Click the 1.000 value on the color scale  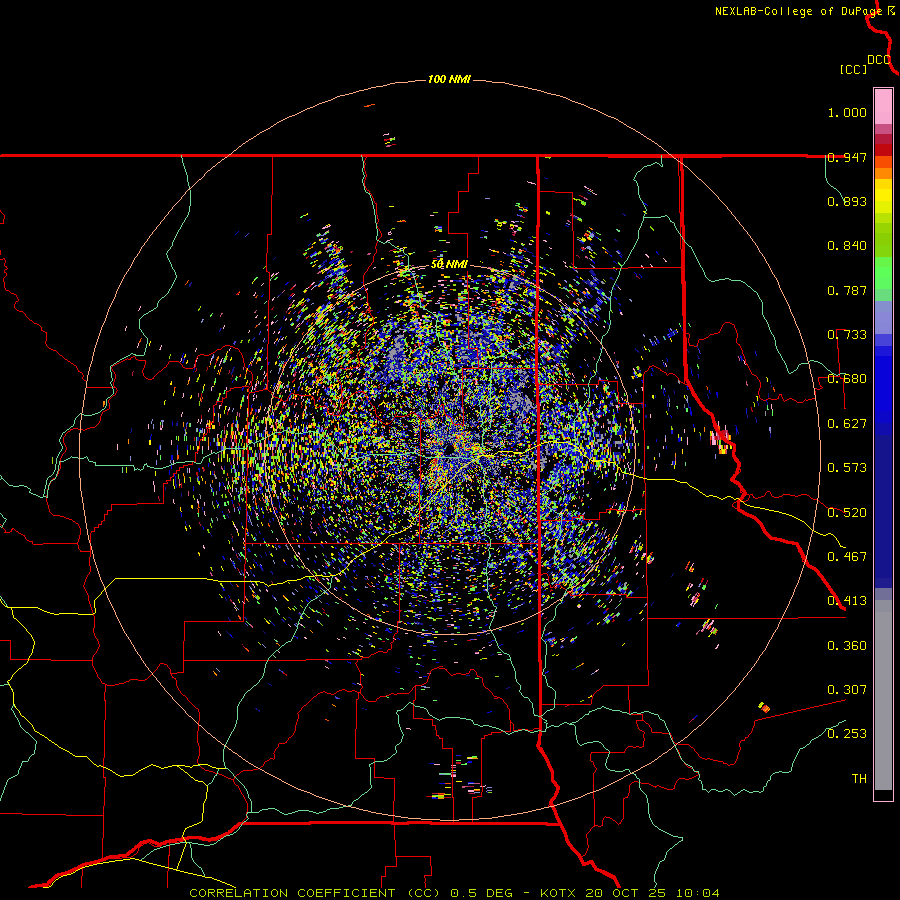[847, 112]
